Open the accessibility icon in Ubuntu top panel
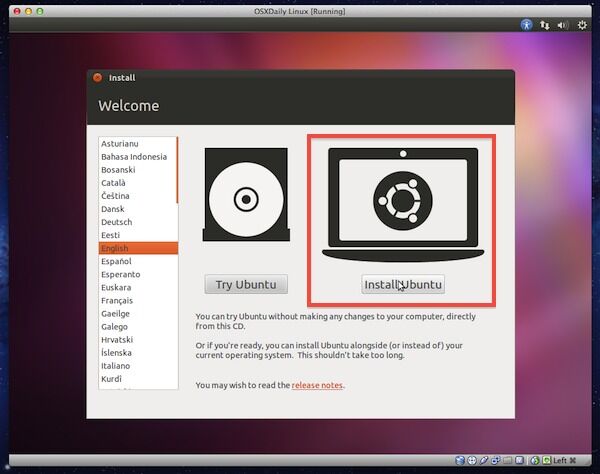The height and width of the screenshot is (474, 600). (x=527, y=25)
